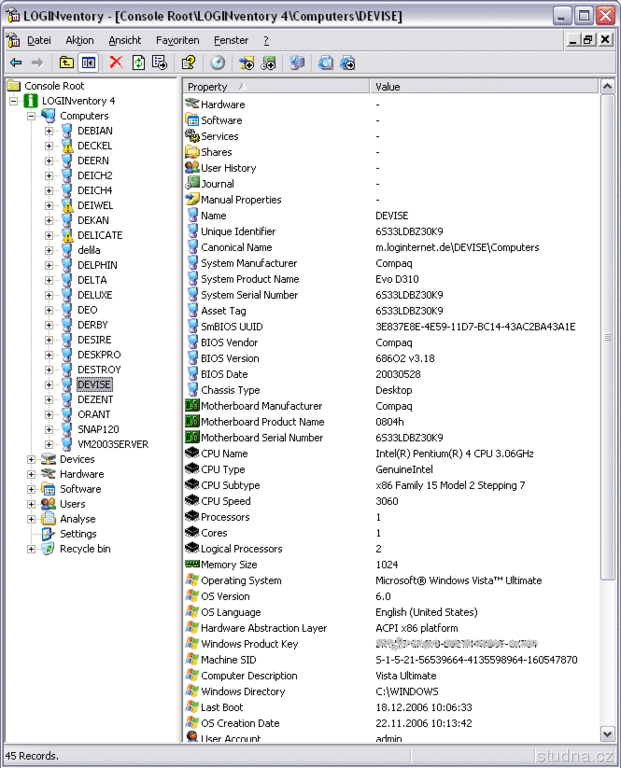
Task: Click the vertical scrollbar thumb
Action: (607, 337)
